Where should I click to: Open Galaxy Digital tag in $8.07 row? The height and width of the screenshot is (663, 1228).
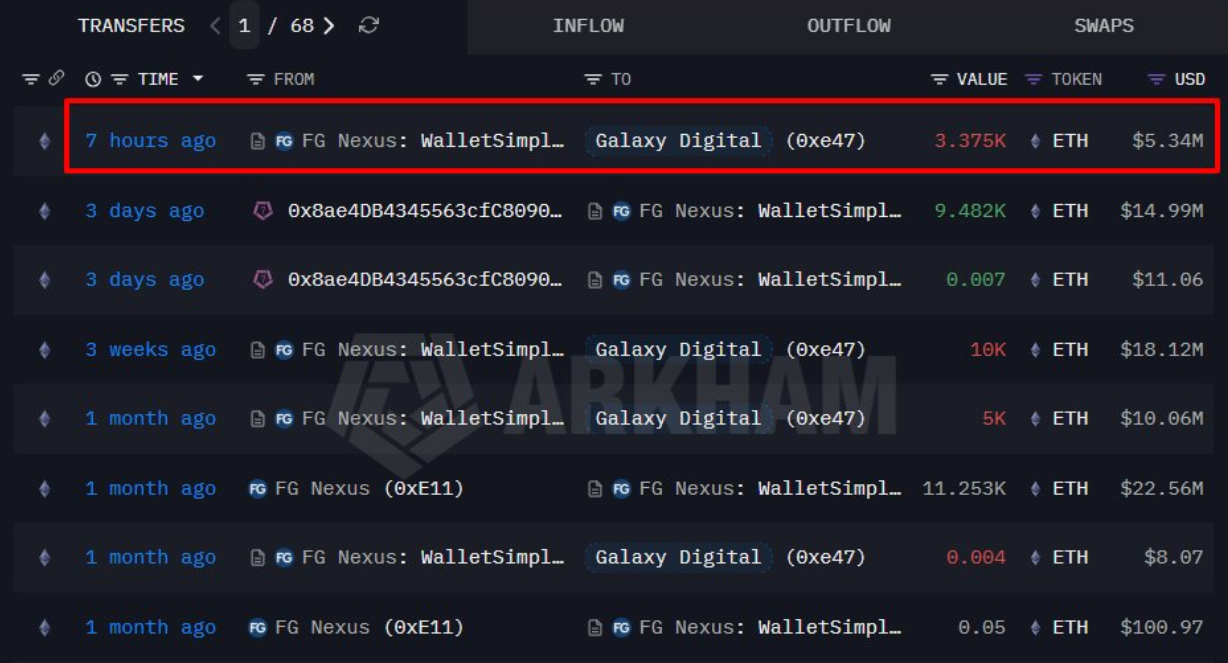pos(678,558)
